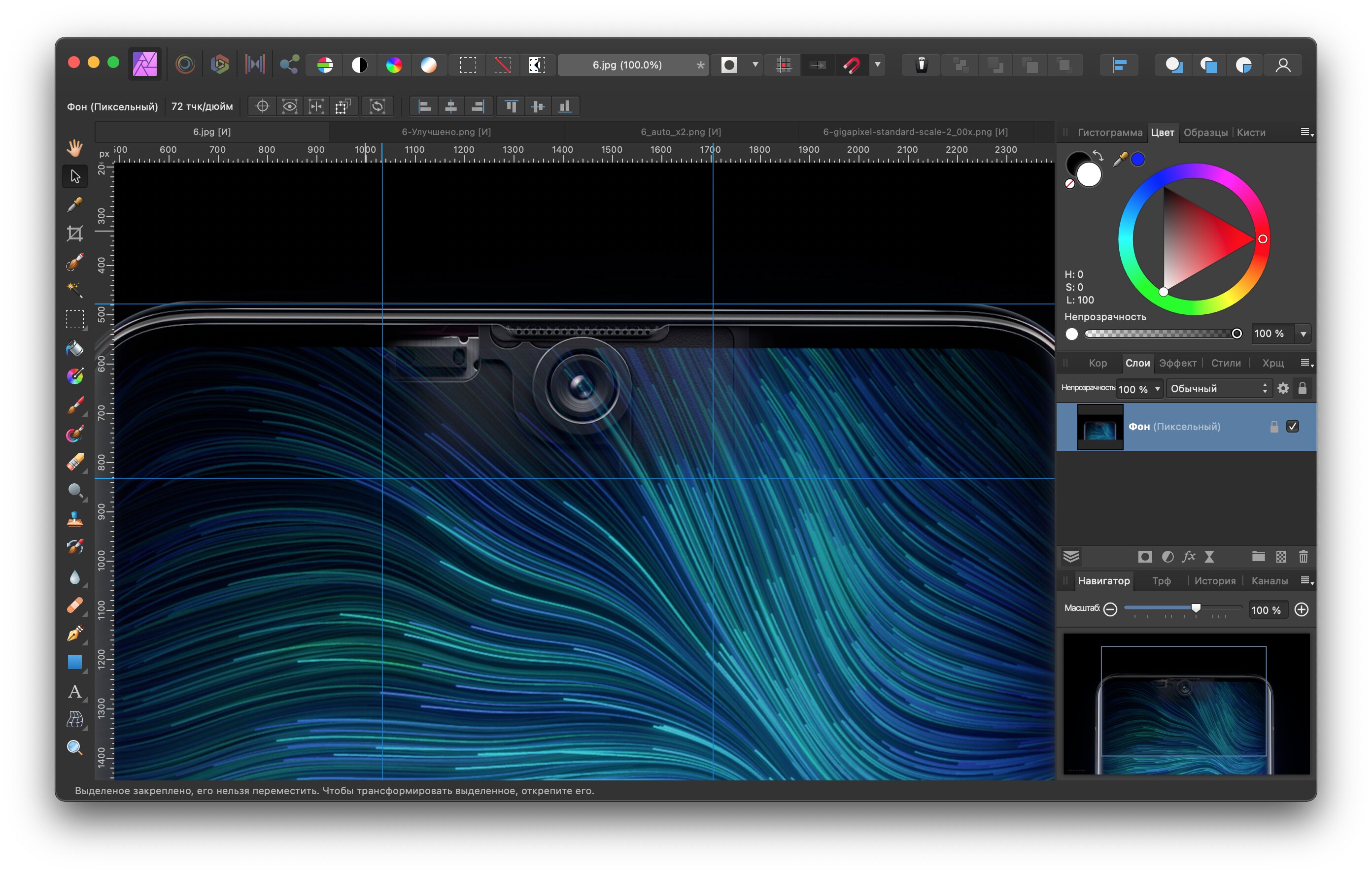
Task: Select the Pen tool
Action: [74, 634]
